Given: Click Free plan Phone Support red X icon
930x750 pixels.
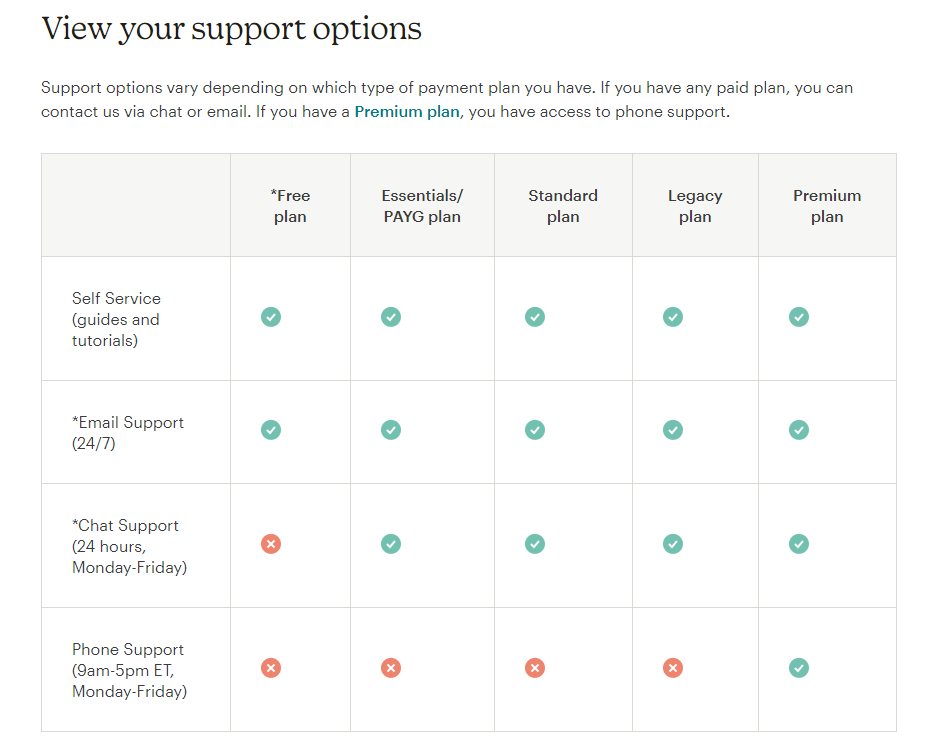Looking at the screenshot, I should coord(271,668).
